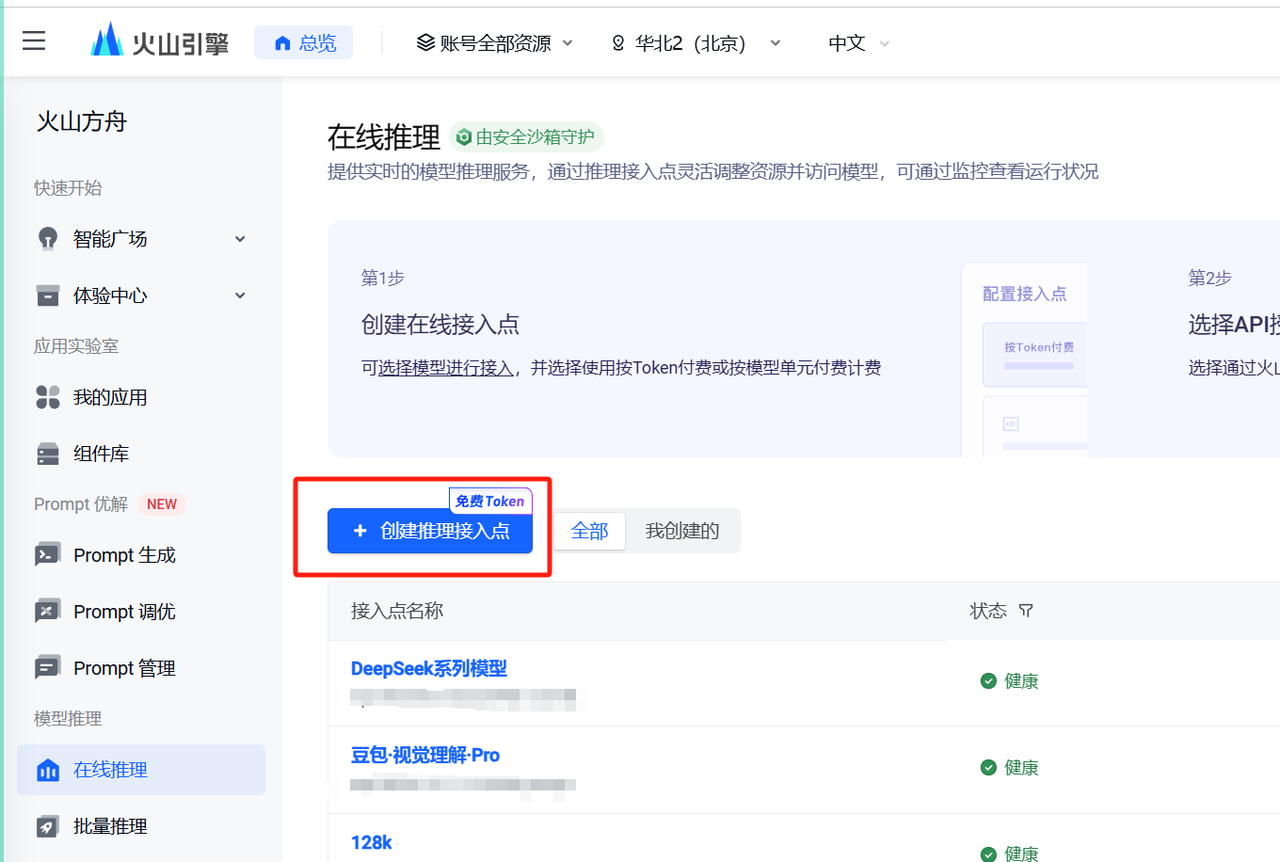Open the hamburger navigation menu
Image resolution: width=1280 pixels, height=862 pixels.
[x=34, y=41]
